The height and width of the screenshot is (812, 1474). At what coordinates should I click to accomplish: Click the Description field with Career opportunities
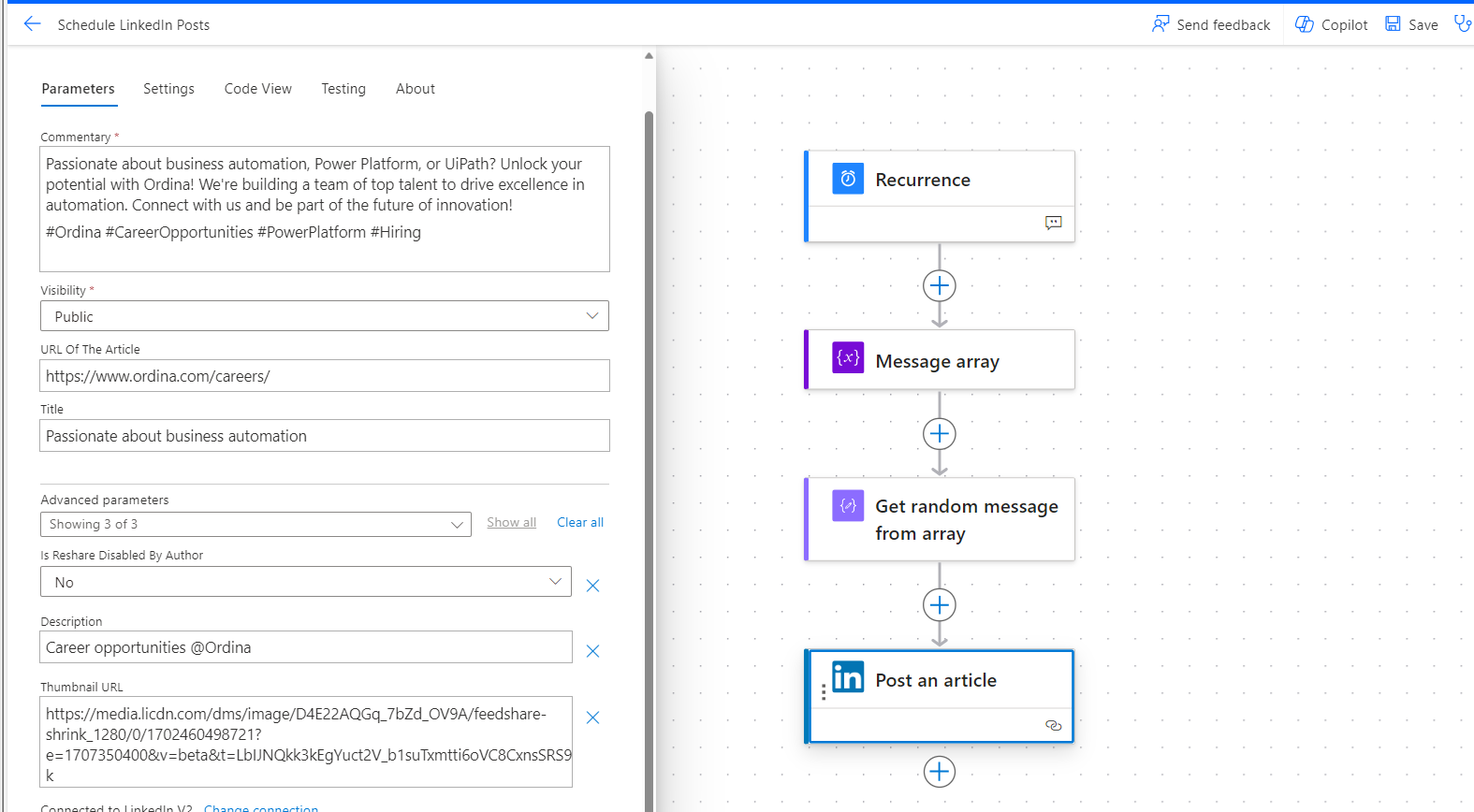point(306,647)
